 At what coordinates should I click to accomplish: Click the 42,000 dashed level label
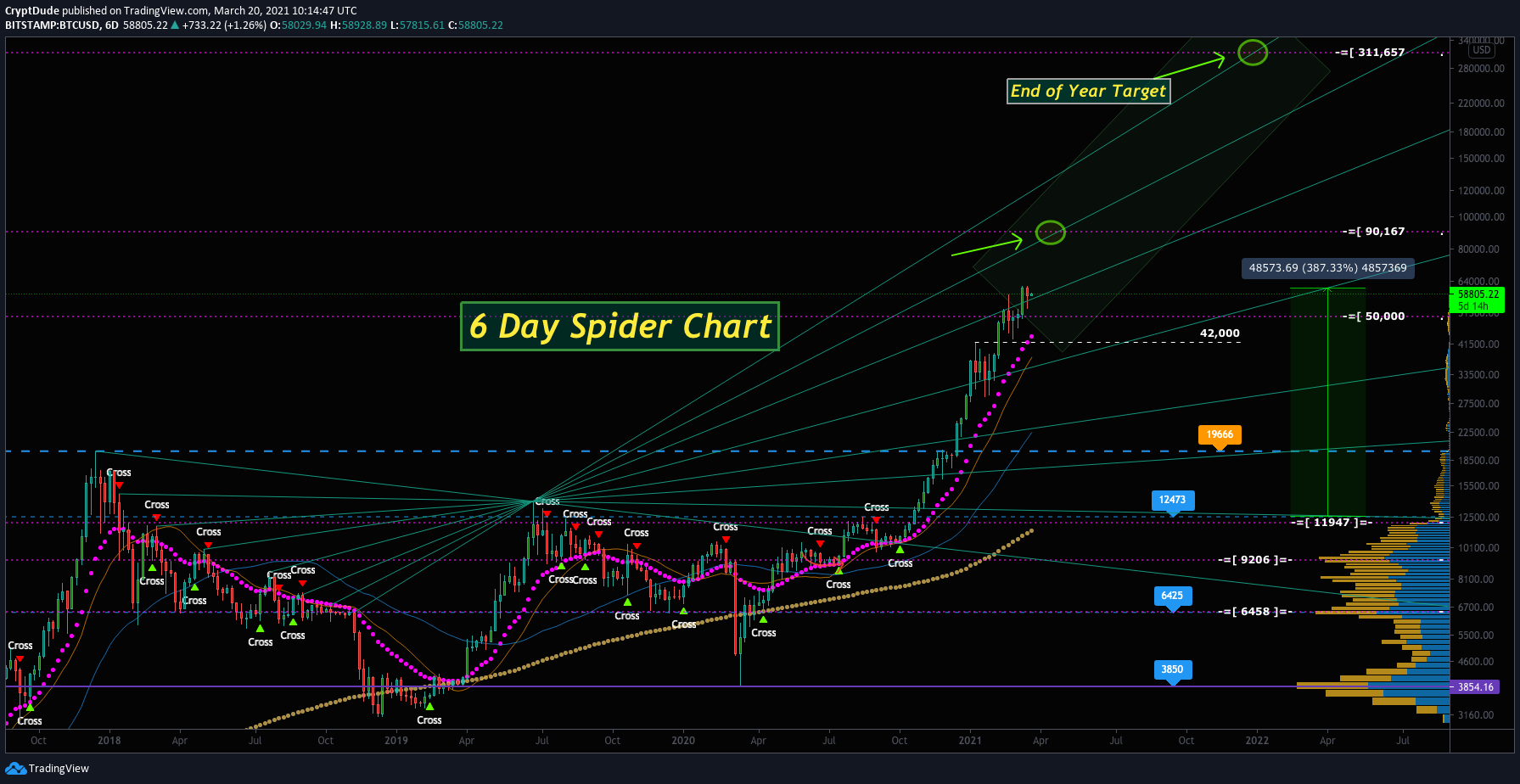click(1220, 333)
